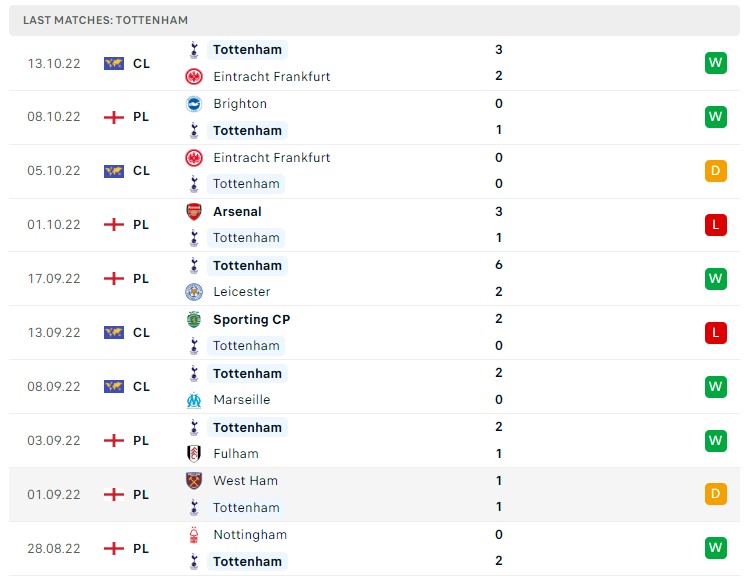This screenshot has width=753, height=584.
Task: Click the Fulham club badge
Action: pyautogui.click(x=194, y=454)
